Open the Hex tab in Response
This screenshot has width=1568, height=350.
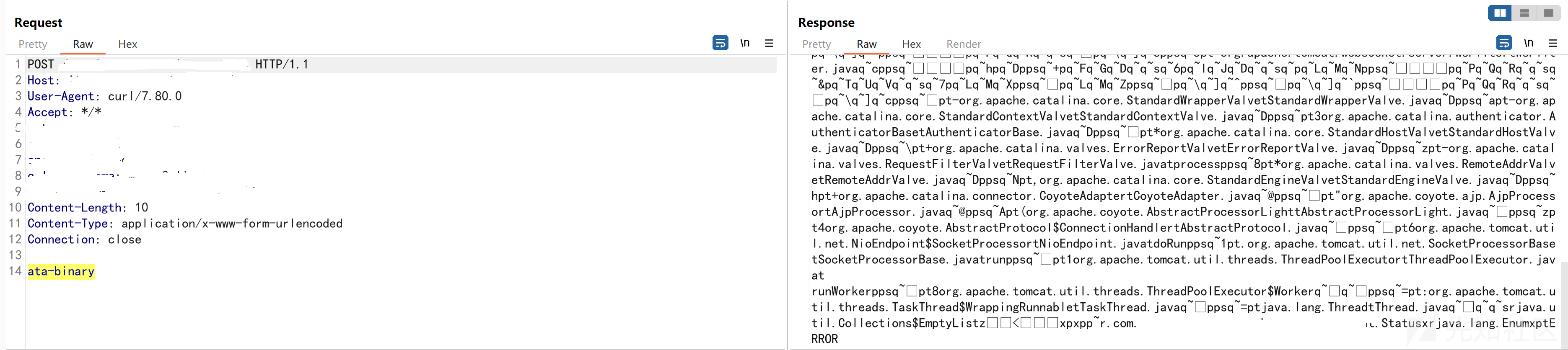coord(911,44)
